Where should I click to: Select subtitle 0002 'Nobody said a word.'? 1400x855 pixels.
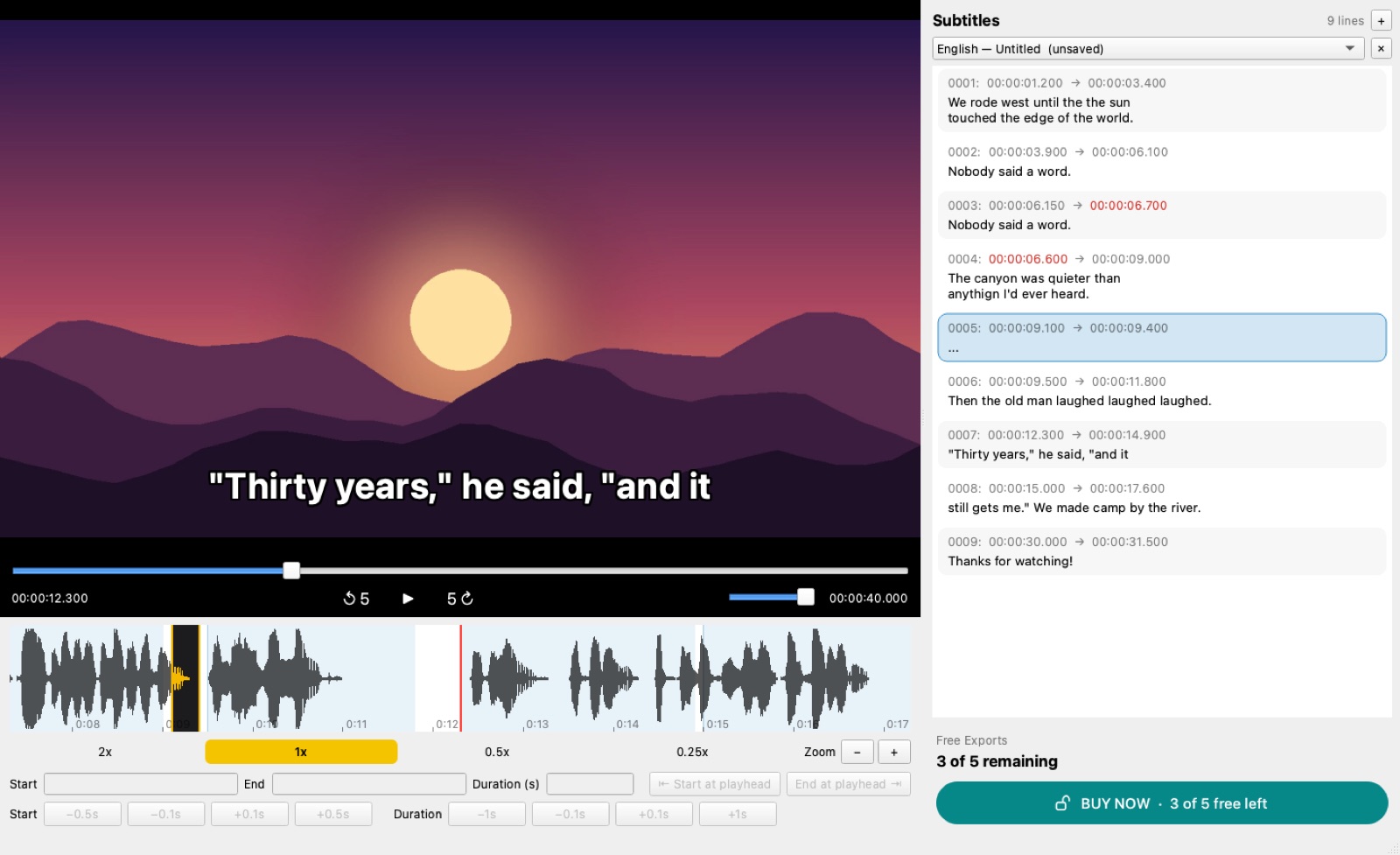coord(1162,162)
